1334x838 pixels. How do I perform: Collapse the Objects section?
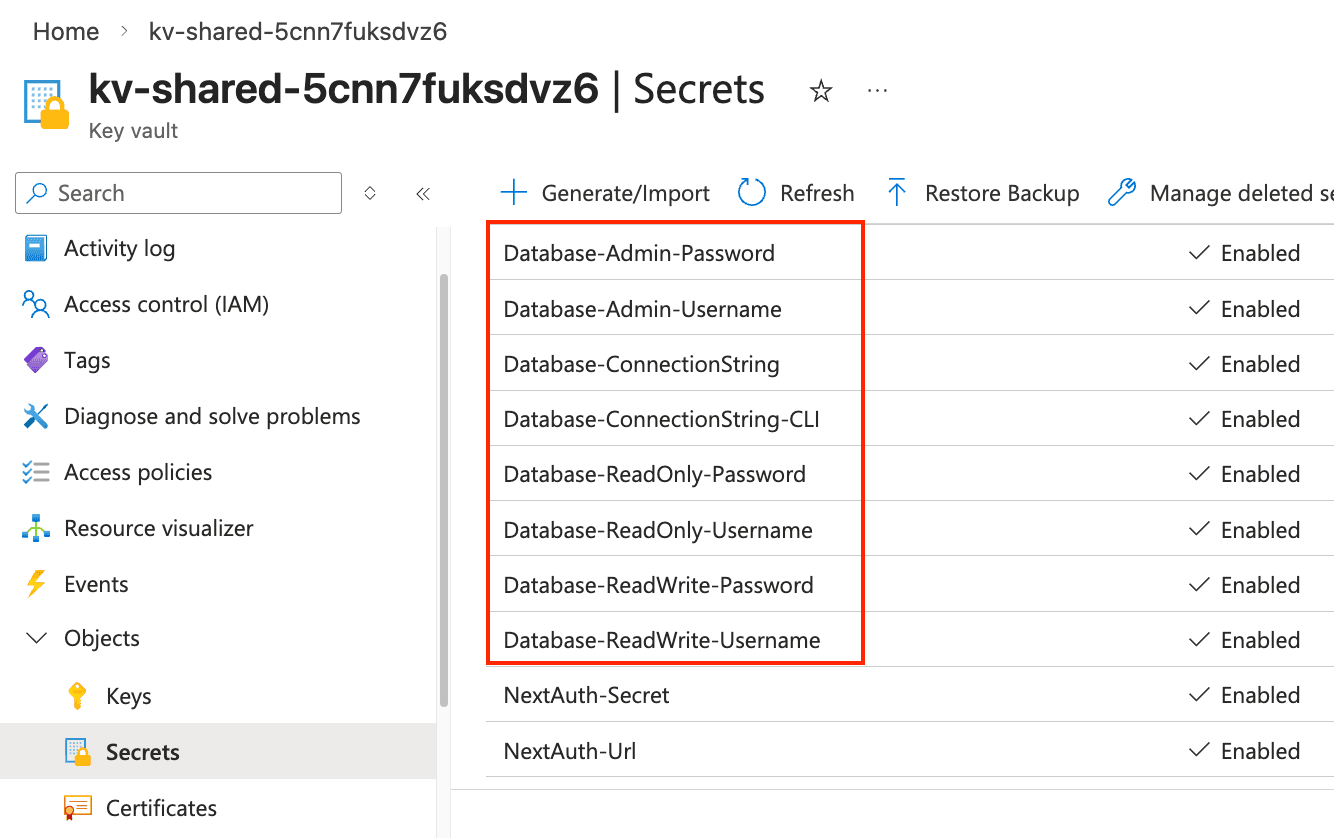[37, 639]
